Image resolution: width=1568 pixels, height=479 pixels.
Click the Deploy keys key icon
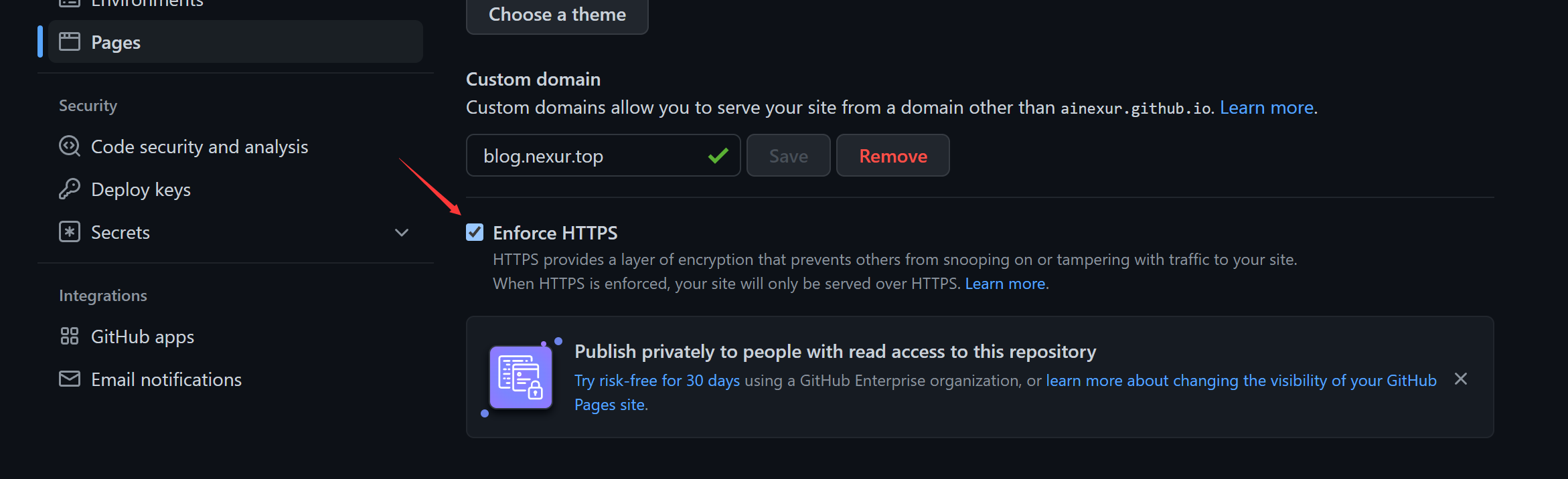click(70, 189)
